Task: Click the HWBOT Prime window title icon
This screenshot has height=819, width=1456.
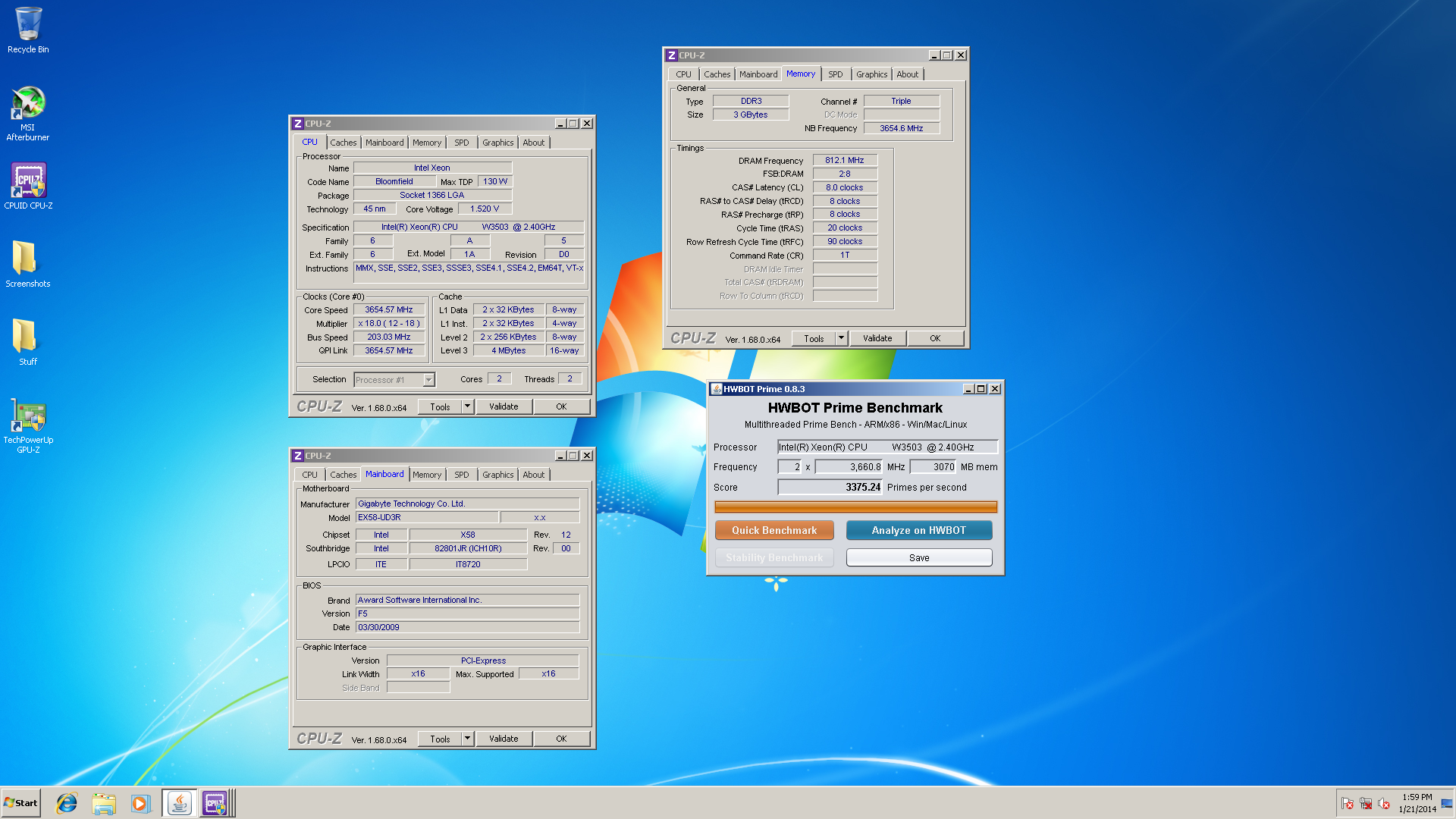Action: [x=716, y=389]
